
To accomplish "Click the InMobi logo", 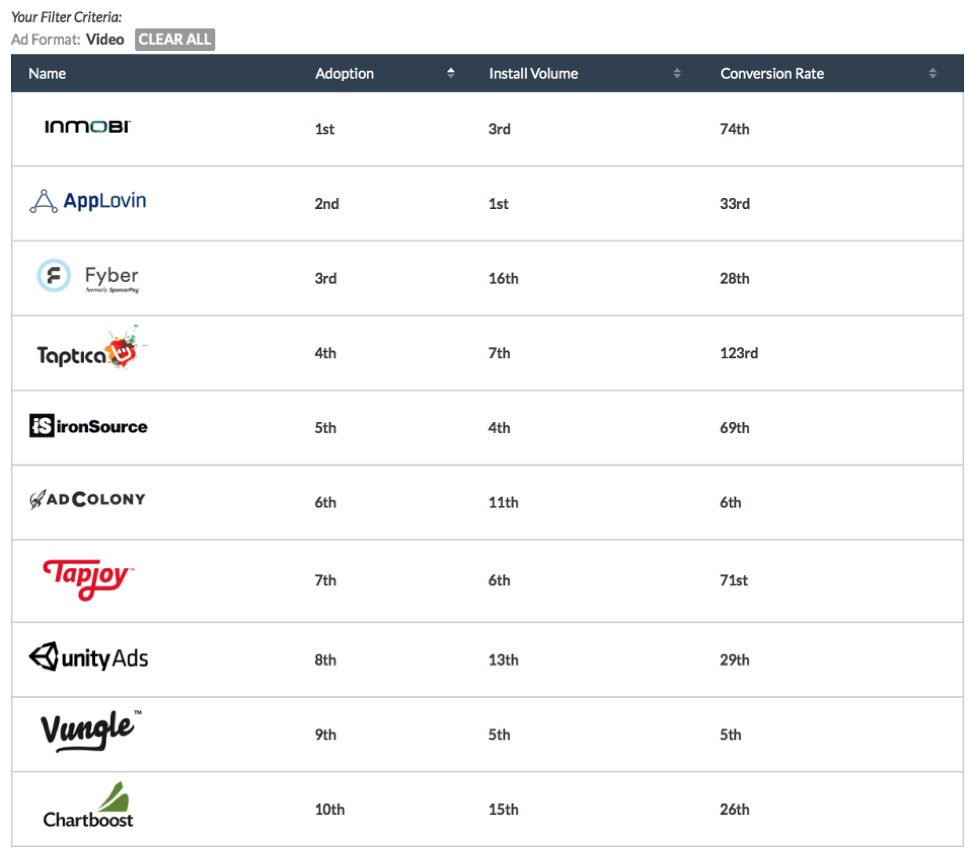I will point(87,127).
